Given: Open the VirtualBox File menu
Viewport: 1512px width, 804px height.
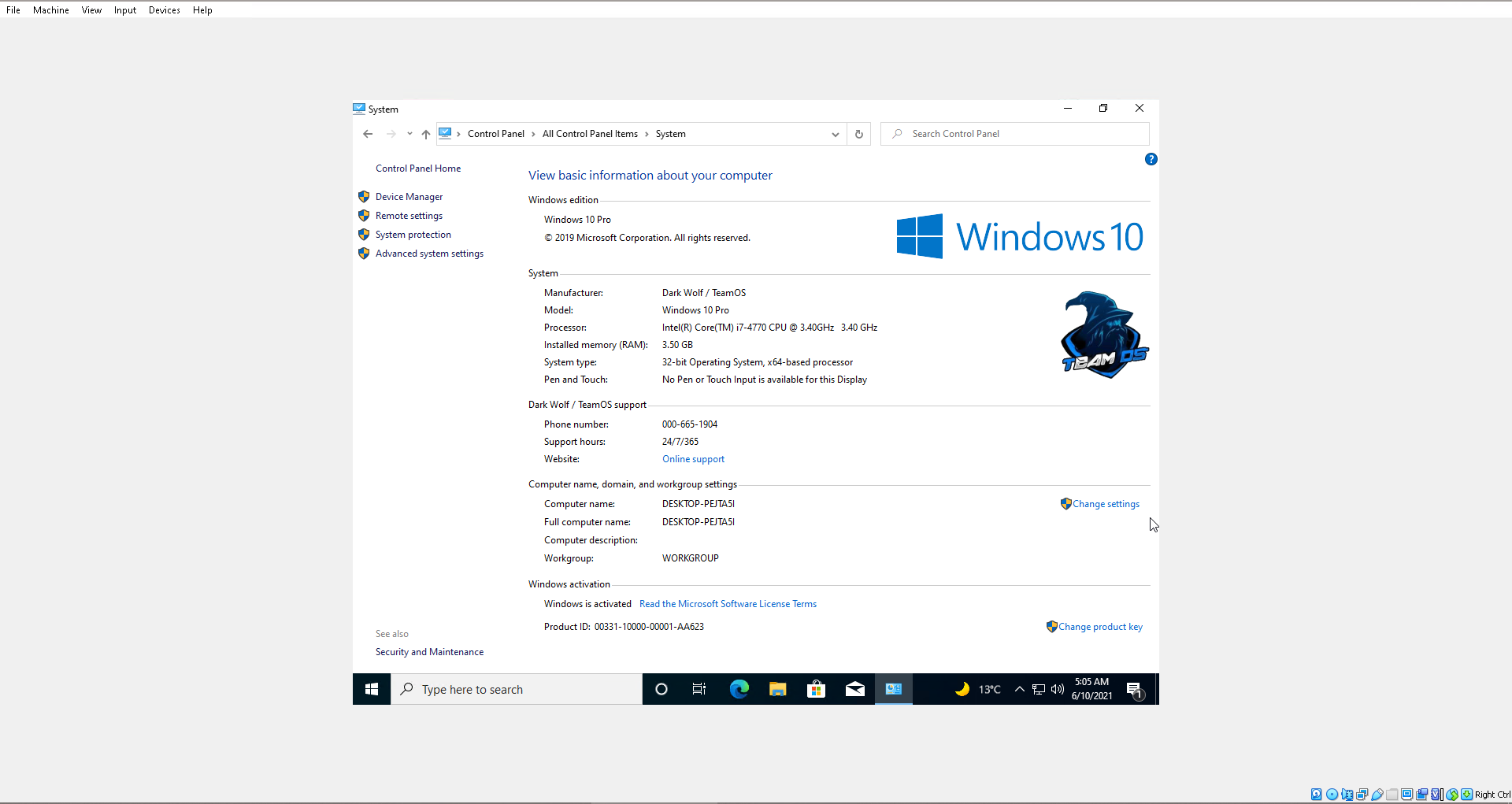Looking at the screenshot, I should [13, 10].
